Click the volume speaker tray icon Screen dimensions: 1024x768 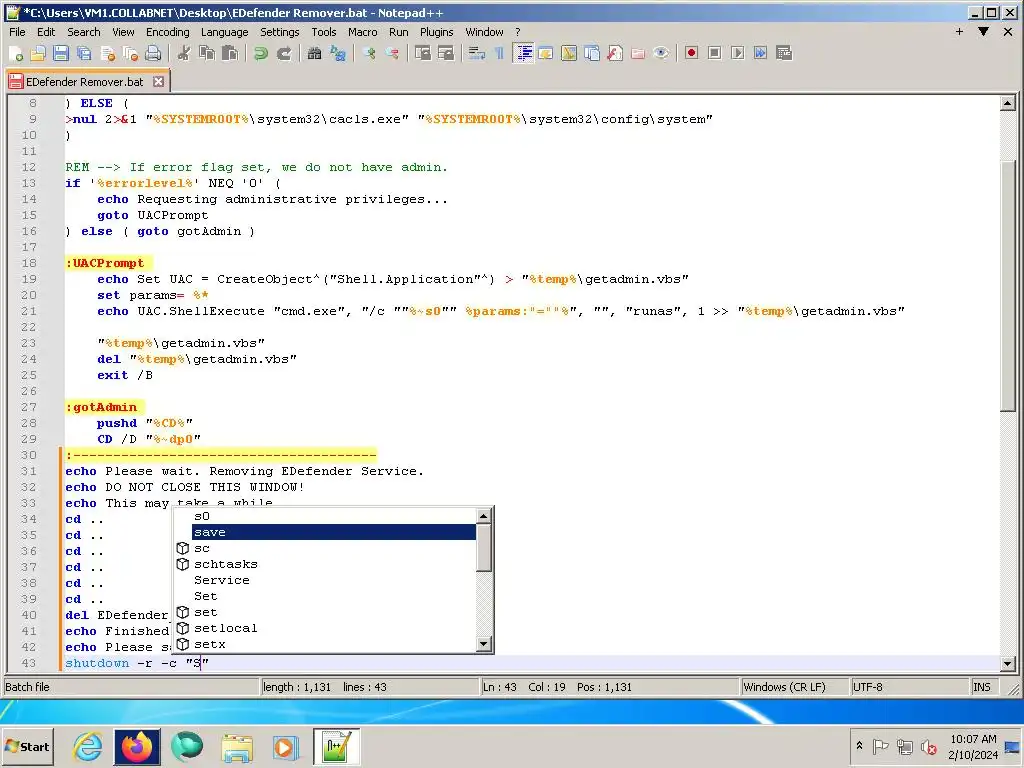(927, 746)
